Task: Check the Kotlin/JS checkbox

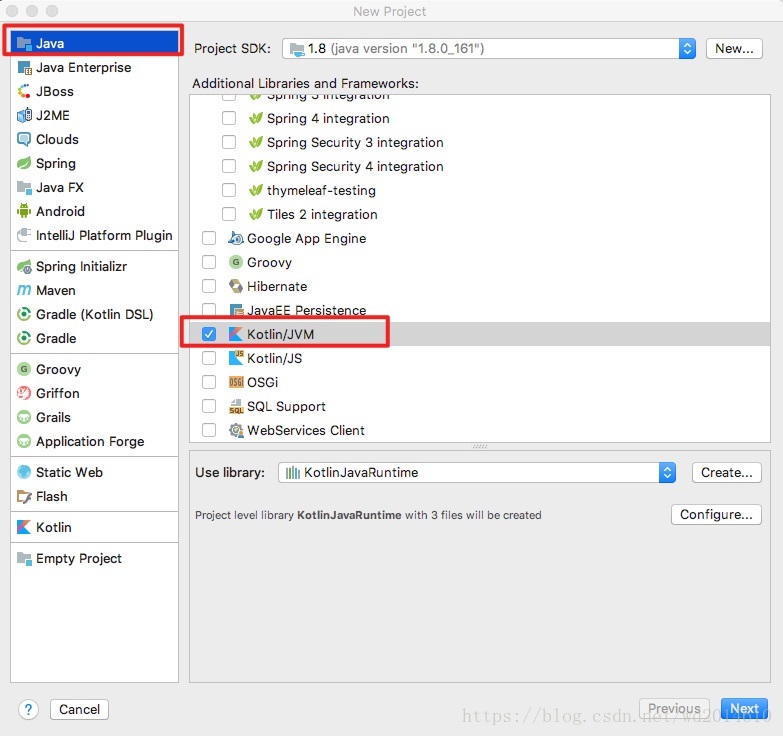Action: 209,358
